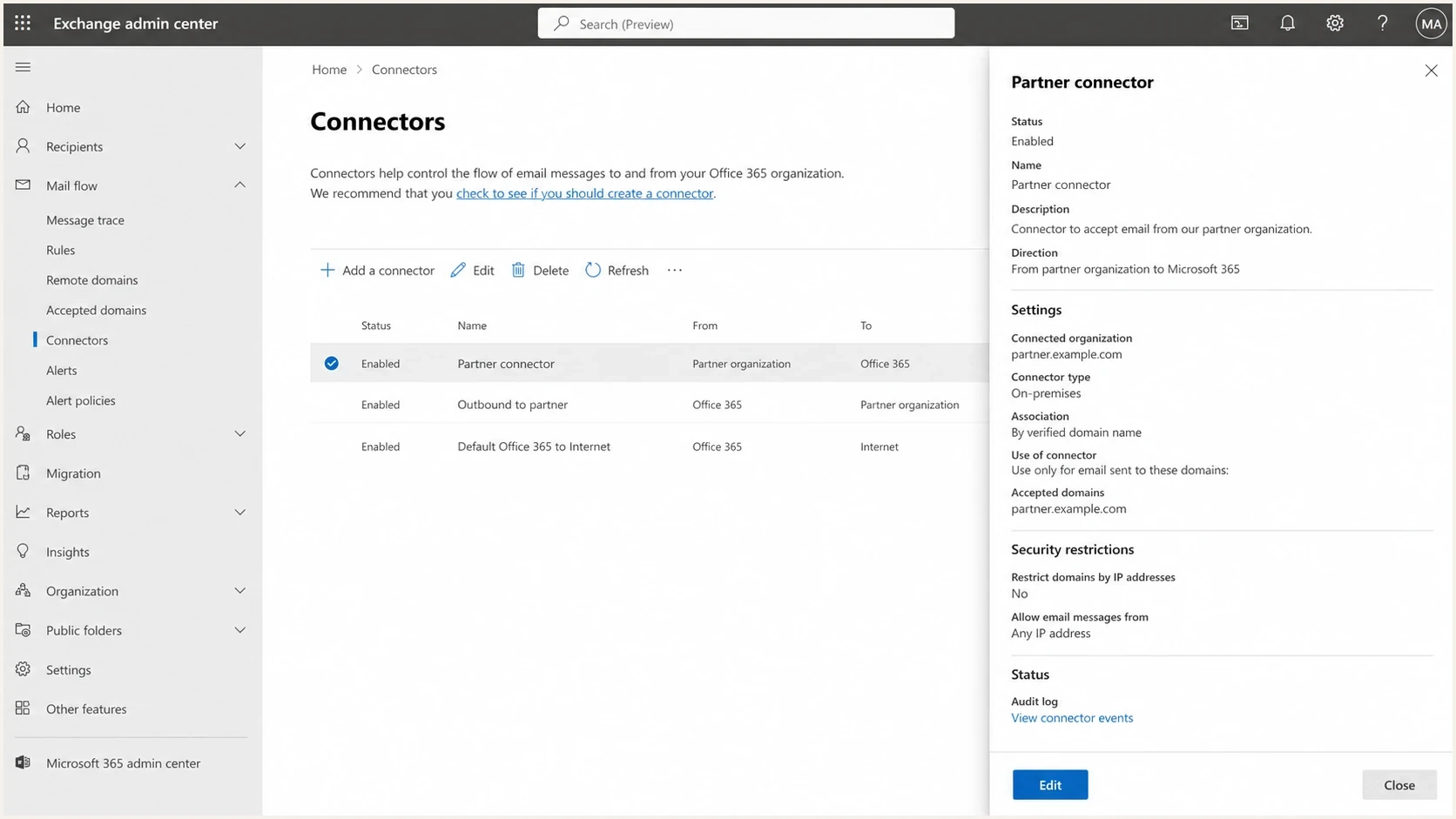
Task: Collapse the Mail flow section chevron
Action: point(240,185)
